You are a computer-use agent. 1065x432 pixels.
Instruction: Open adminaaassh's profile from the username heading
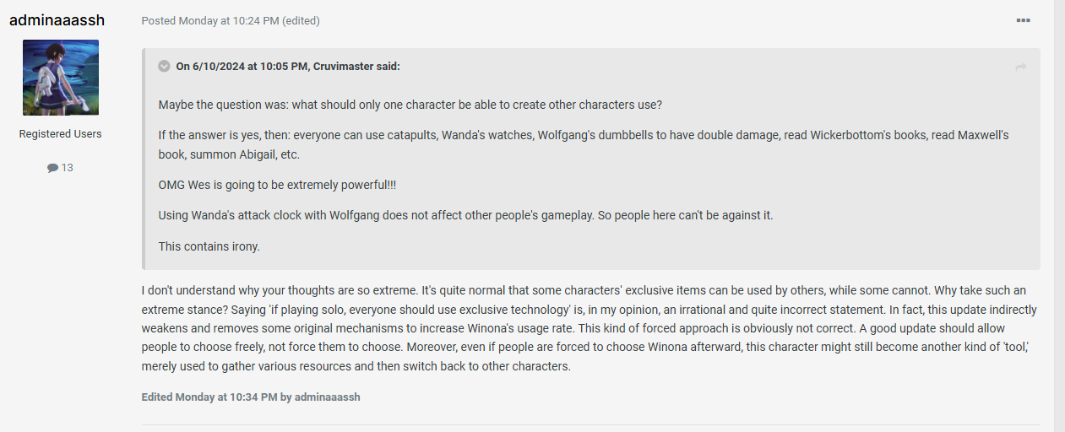[x=57, y=20]
